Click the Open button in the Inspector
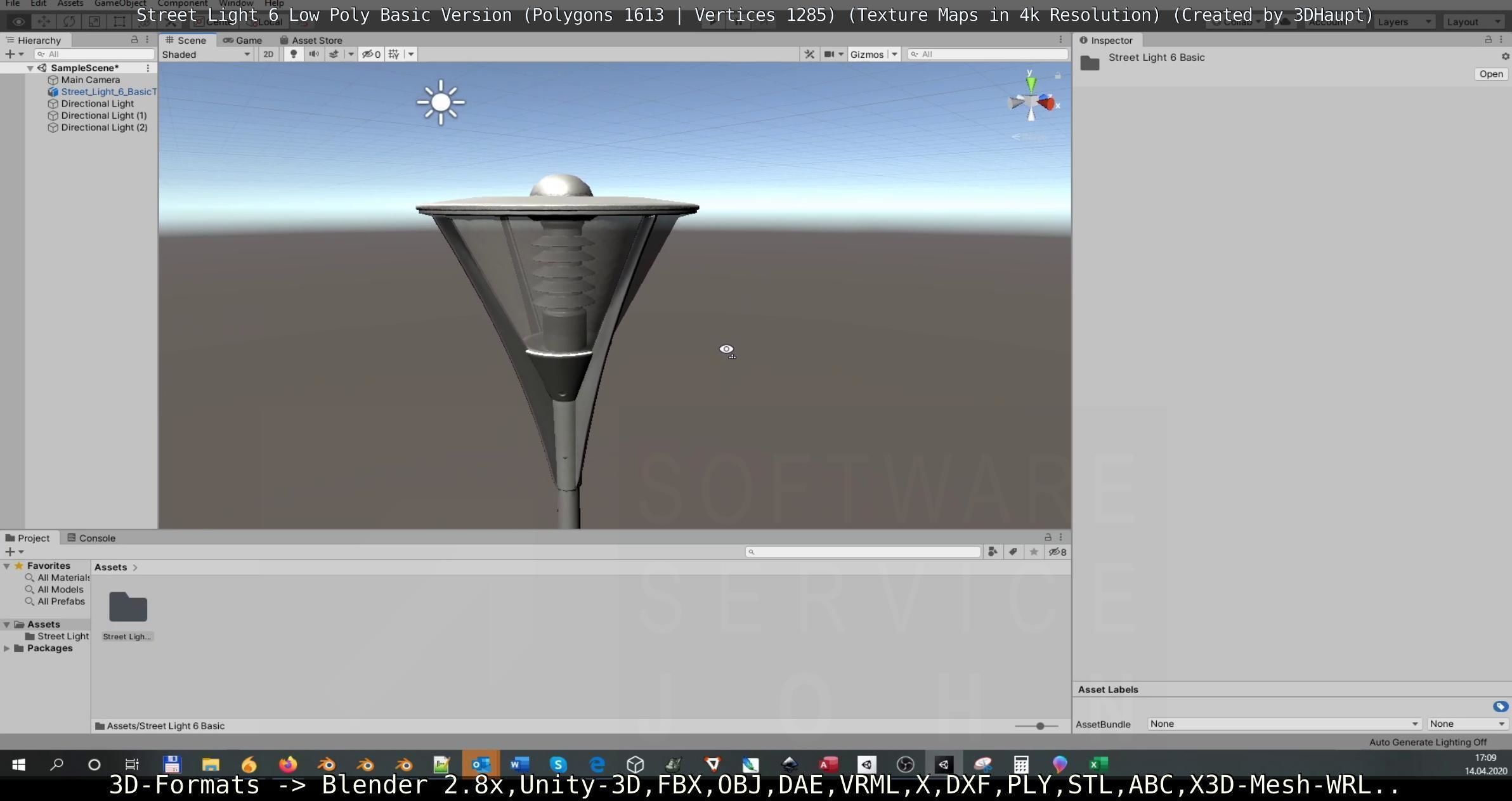Image resolution: width=1512 pixels, height=801 pixels. (1490, 74)
